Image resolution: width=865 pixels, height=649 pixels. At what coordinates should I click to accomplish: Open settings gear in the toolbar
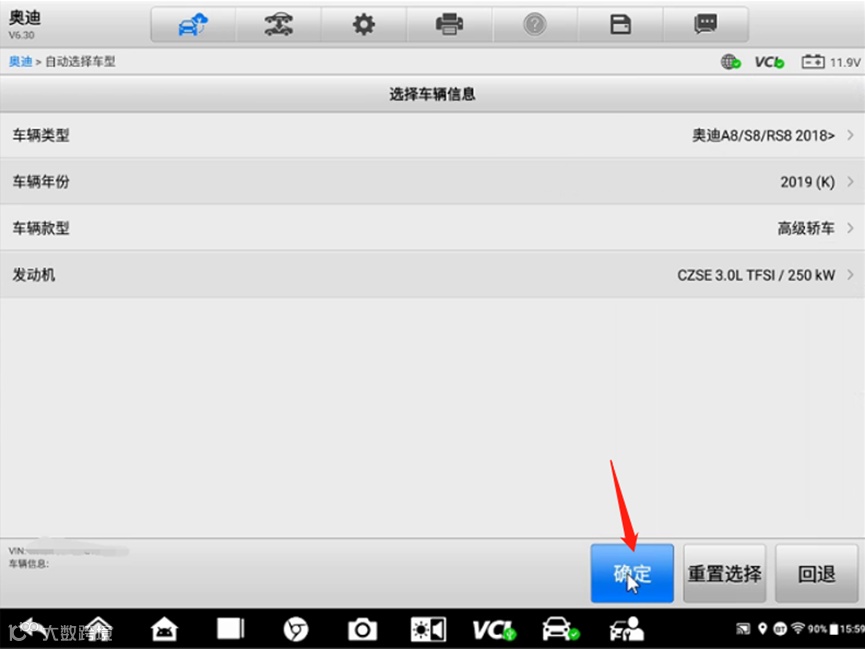coord(364,25)
